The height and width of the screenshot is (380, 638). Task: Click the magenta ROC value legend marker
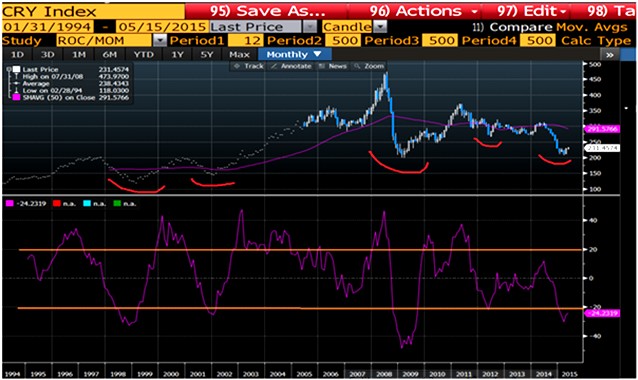[9, 203]
